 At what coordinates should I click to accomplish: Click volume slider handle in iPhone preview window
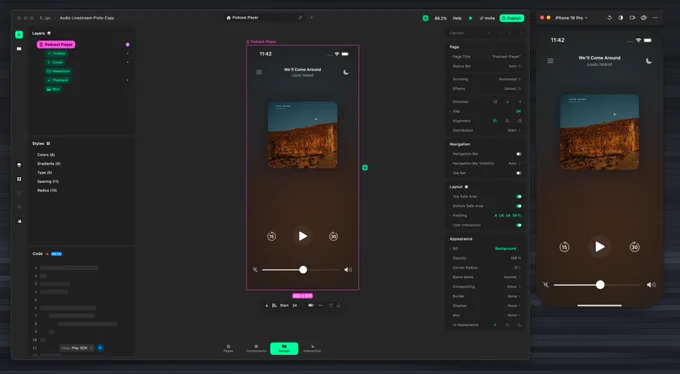[x=600, y=285]
